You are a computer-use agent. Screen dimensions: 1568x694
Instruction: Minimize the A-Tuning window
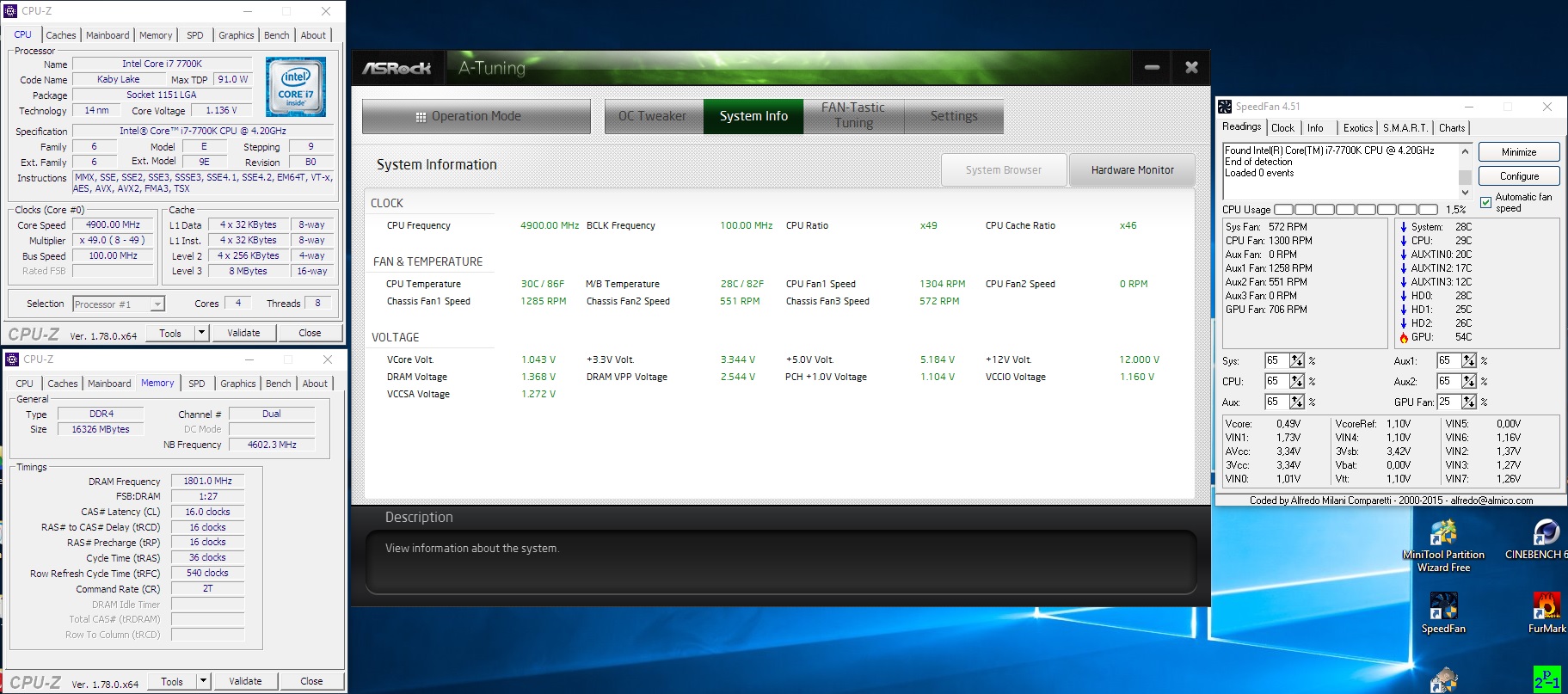coord(1153,67)
